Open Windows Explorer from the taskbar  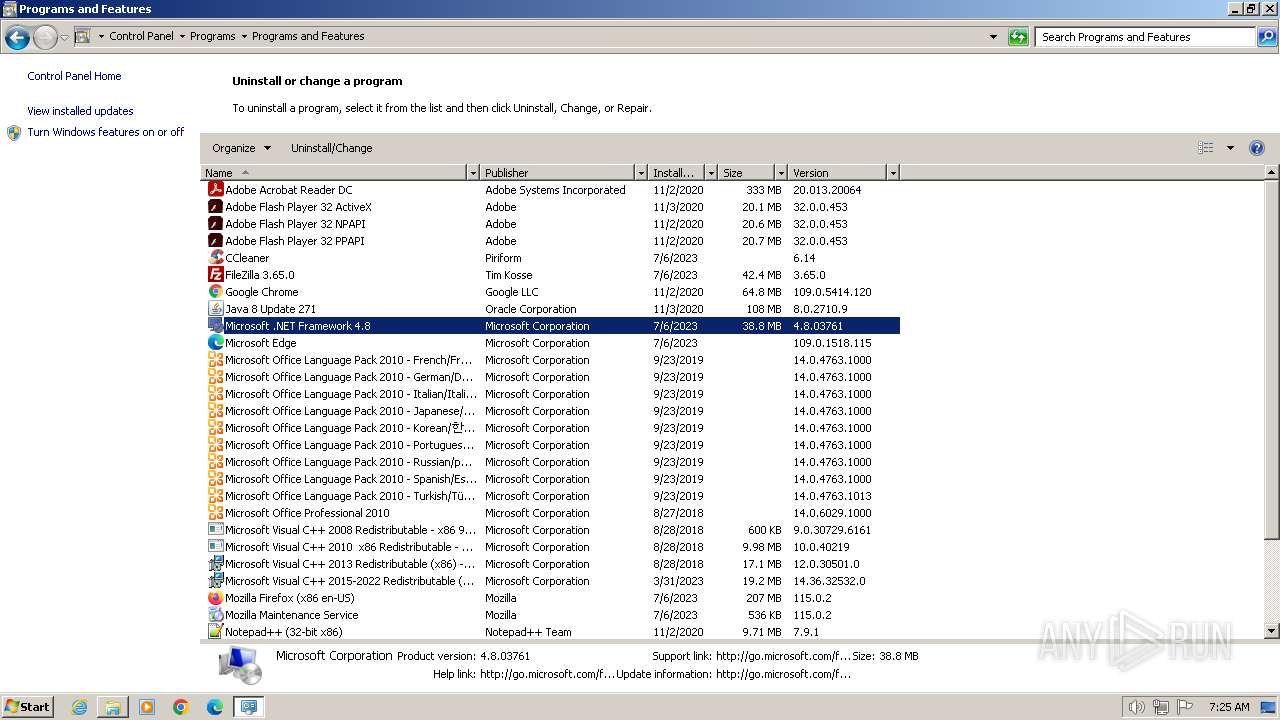113,707
